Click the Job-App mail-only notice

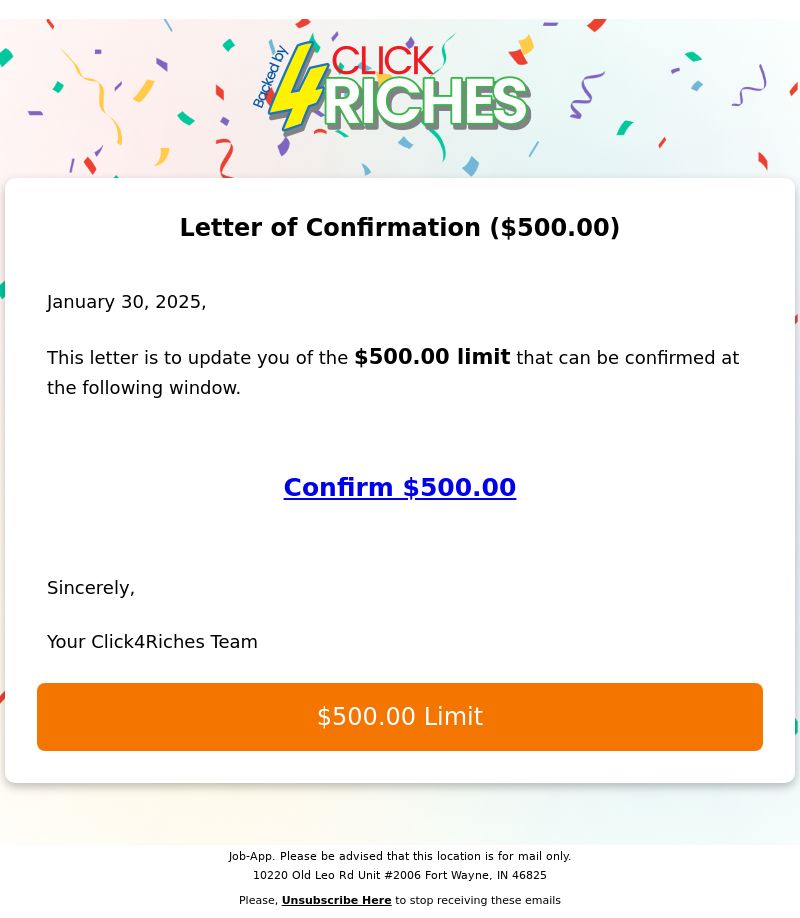(x=400, y=856)
